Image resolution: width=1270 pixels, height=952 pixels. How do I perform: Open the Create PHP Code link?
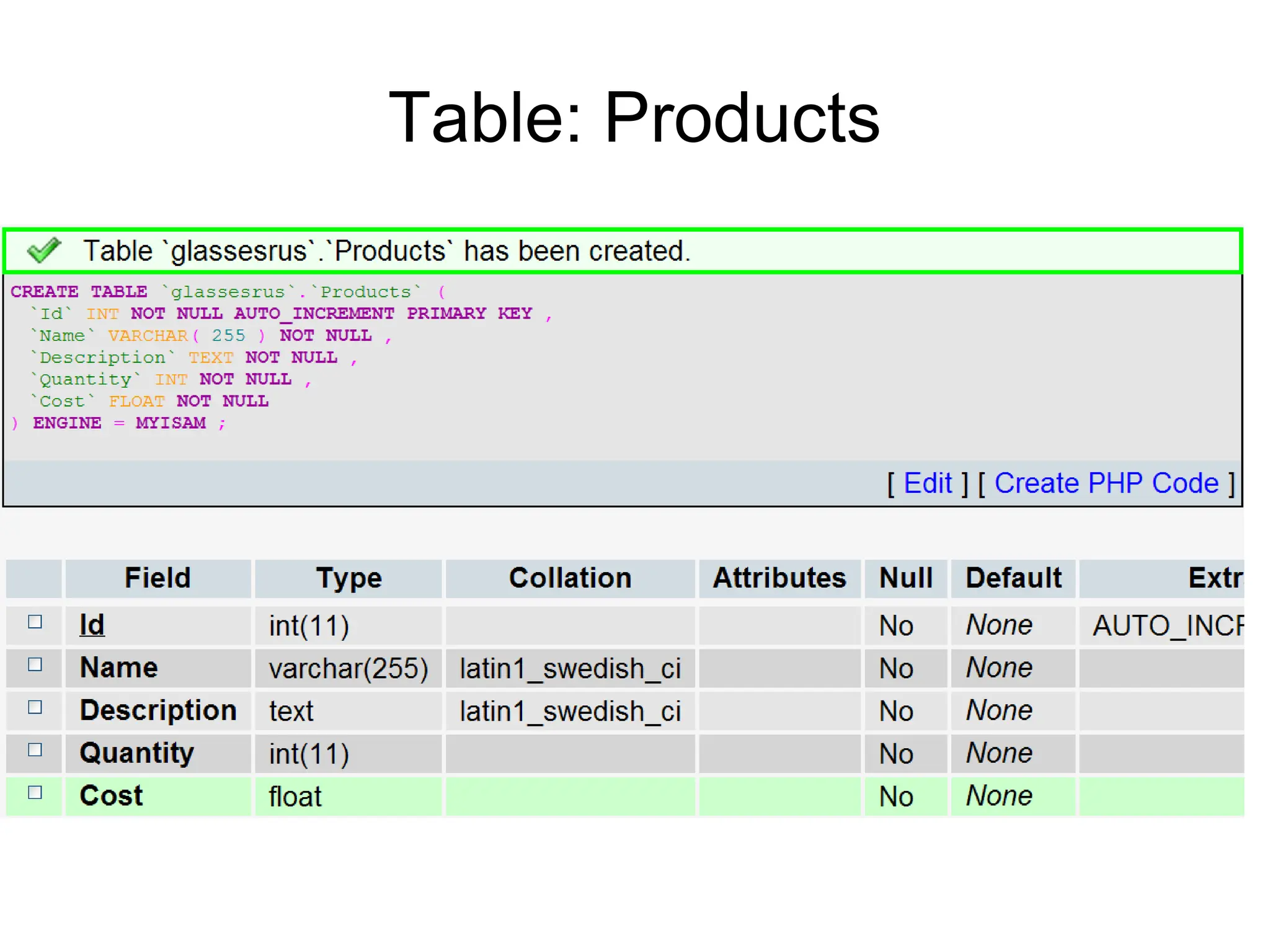[x=1106, y=483]
